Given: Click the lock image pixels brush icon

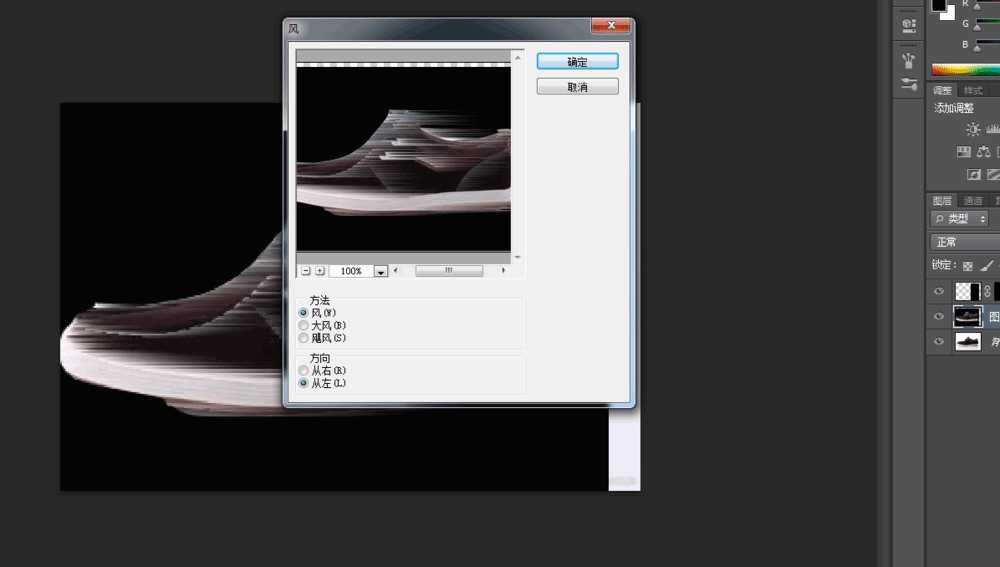Looking at the screenshot, I should click(987, 265).
